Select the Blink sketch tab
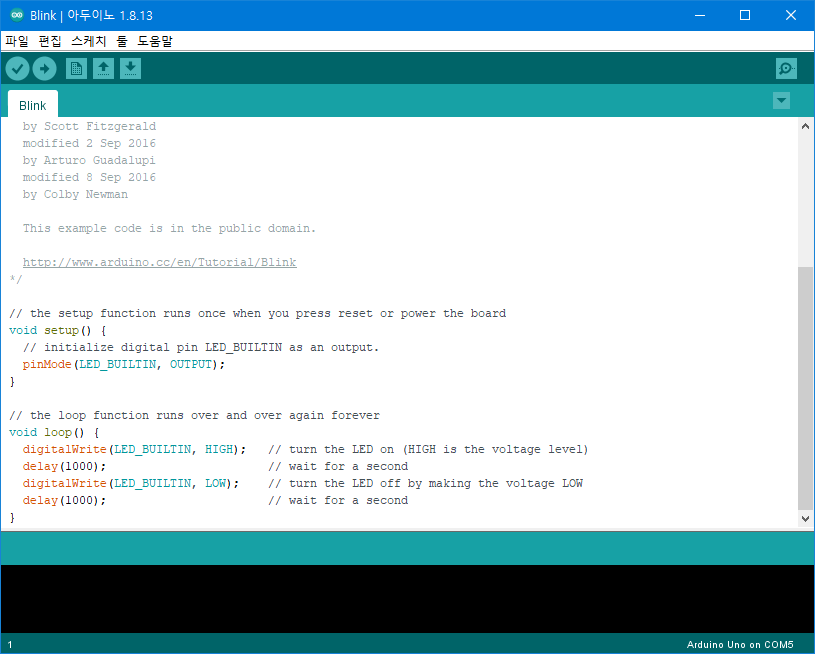The image size is (815, 654). (33, 106)
